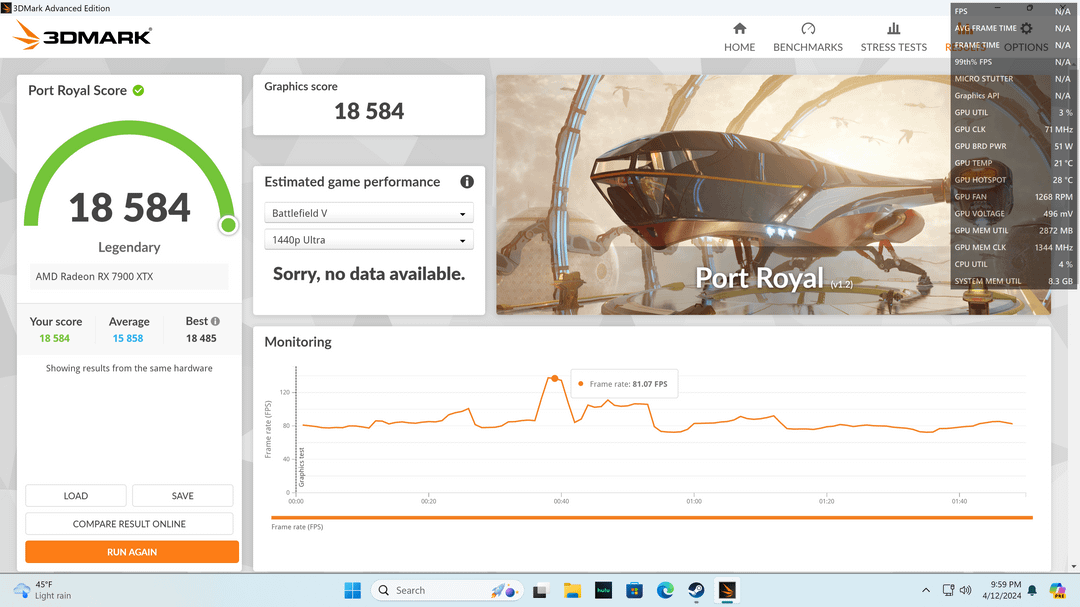This screenshot has height=607, width=1080.
Task: Click the Graphics score value
Action: [369, 111]
